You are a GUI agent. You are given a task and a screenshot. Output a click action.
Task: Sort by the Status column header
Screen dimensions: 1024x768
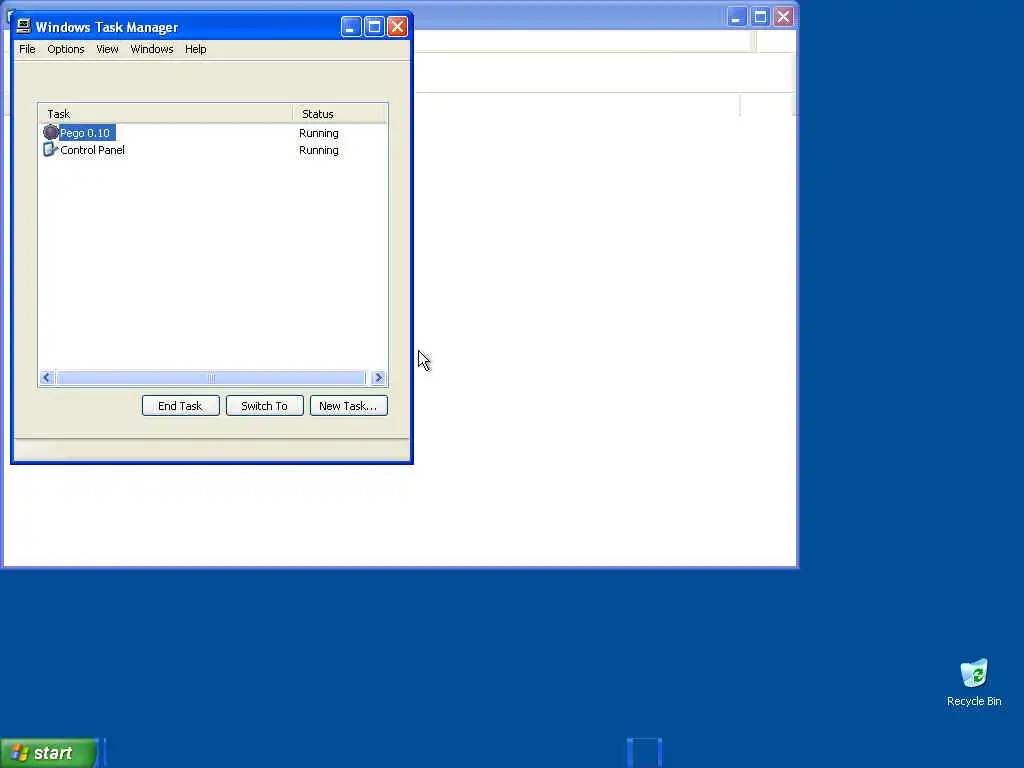(x=340, y=114)
